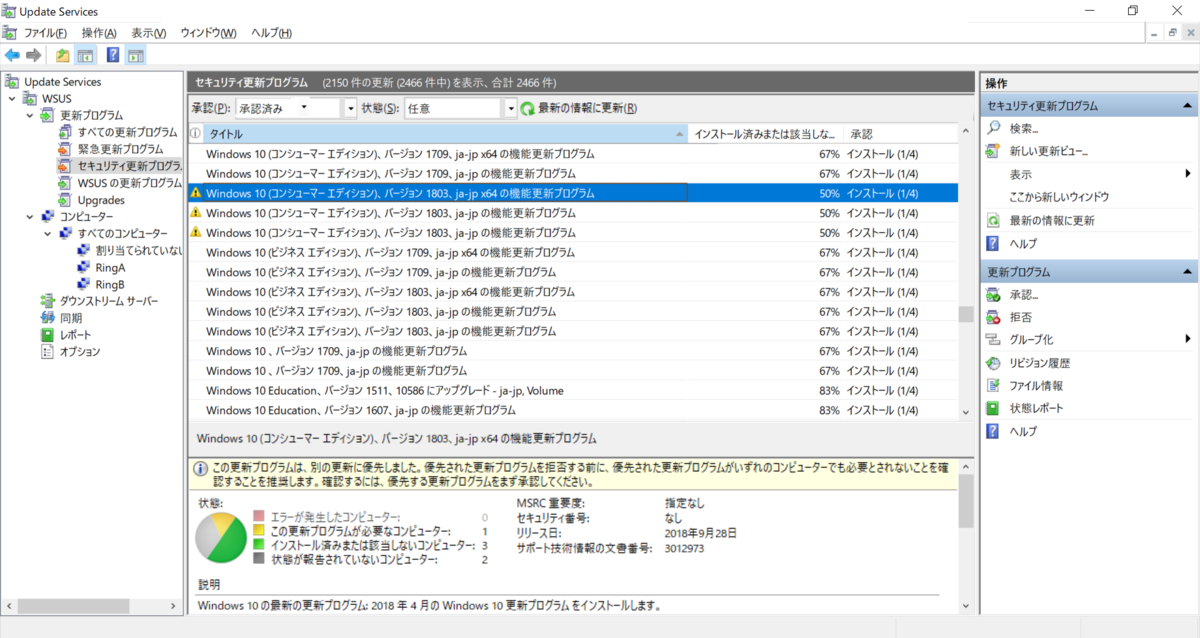Toggle the console tree pane toolbar icon

pyautogui.click(x=85, y=55)
